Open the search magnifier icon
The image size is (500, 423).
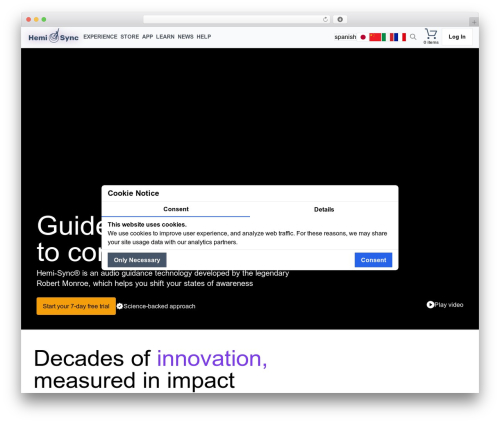coord(413,37)
